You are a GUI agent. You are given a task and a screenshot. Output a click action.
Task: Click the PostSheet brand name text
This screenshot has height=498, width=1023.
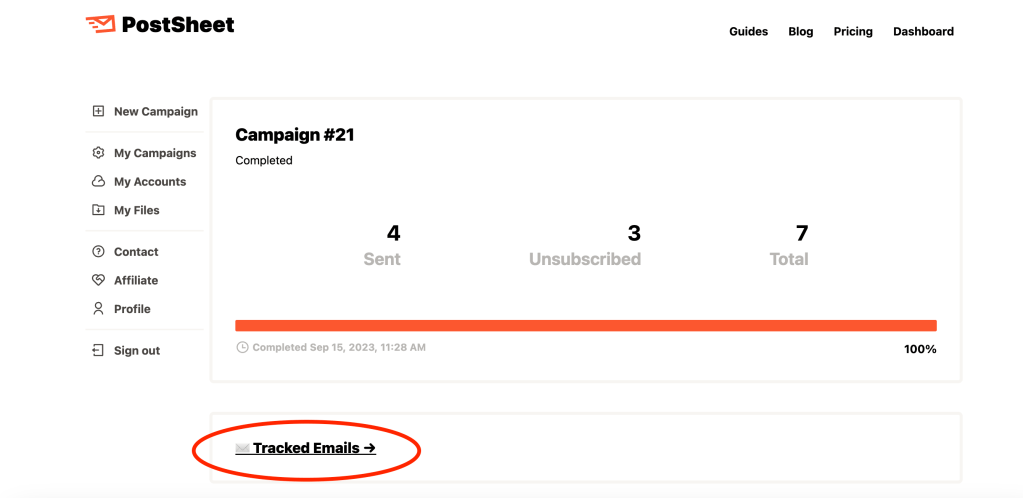click(x=178, y=25)
